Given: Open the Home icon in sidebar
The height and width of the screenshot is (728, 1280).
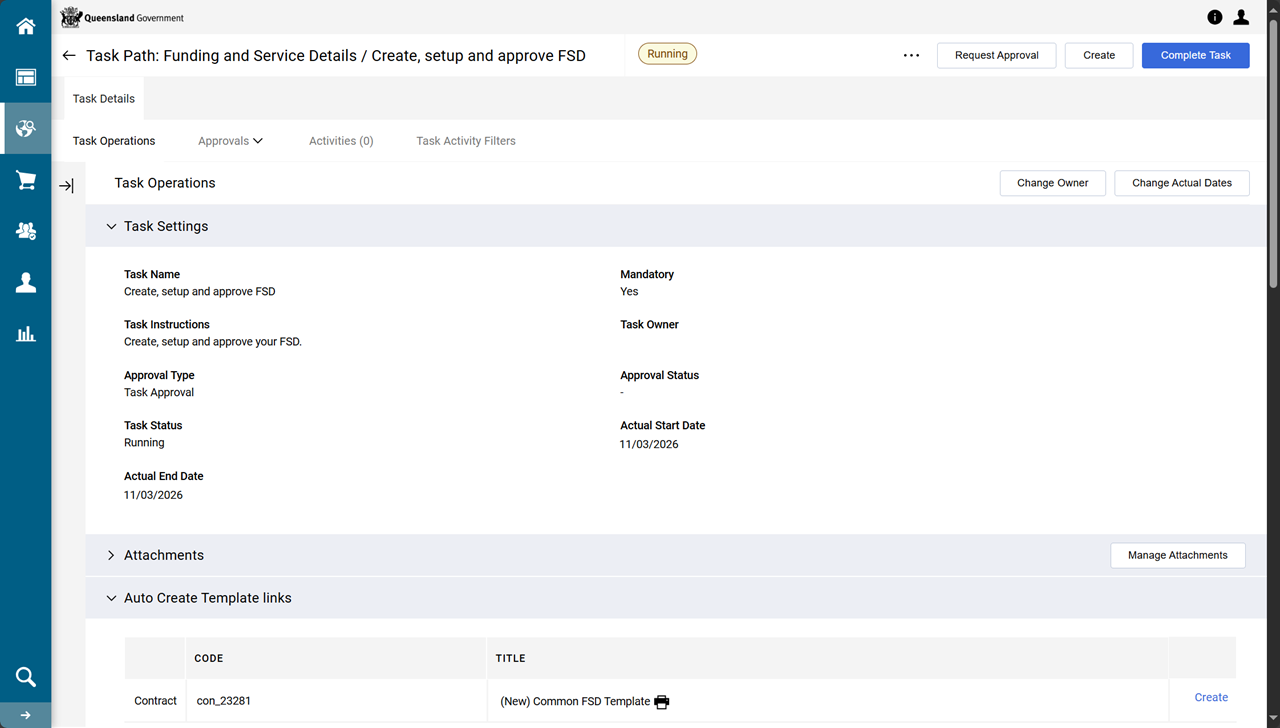Looking at the screenshot, I should (26, 26).
